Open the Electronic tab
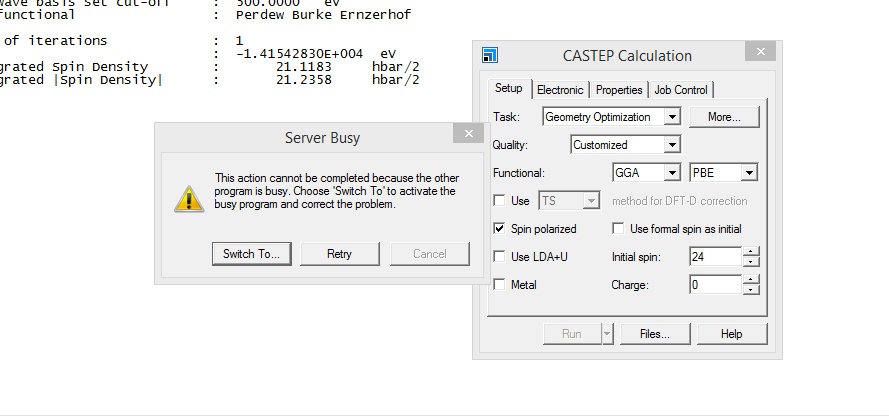889x417 pixels. (560, 90)
